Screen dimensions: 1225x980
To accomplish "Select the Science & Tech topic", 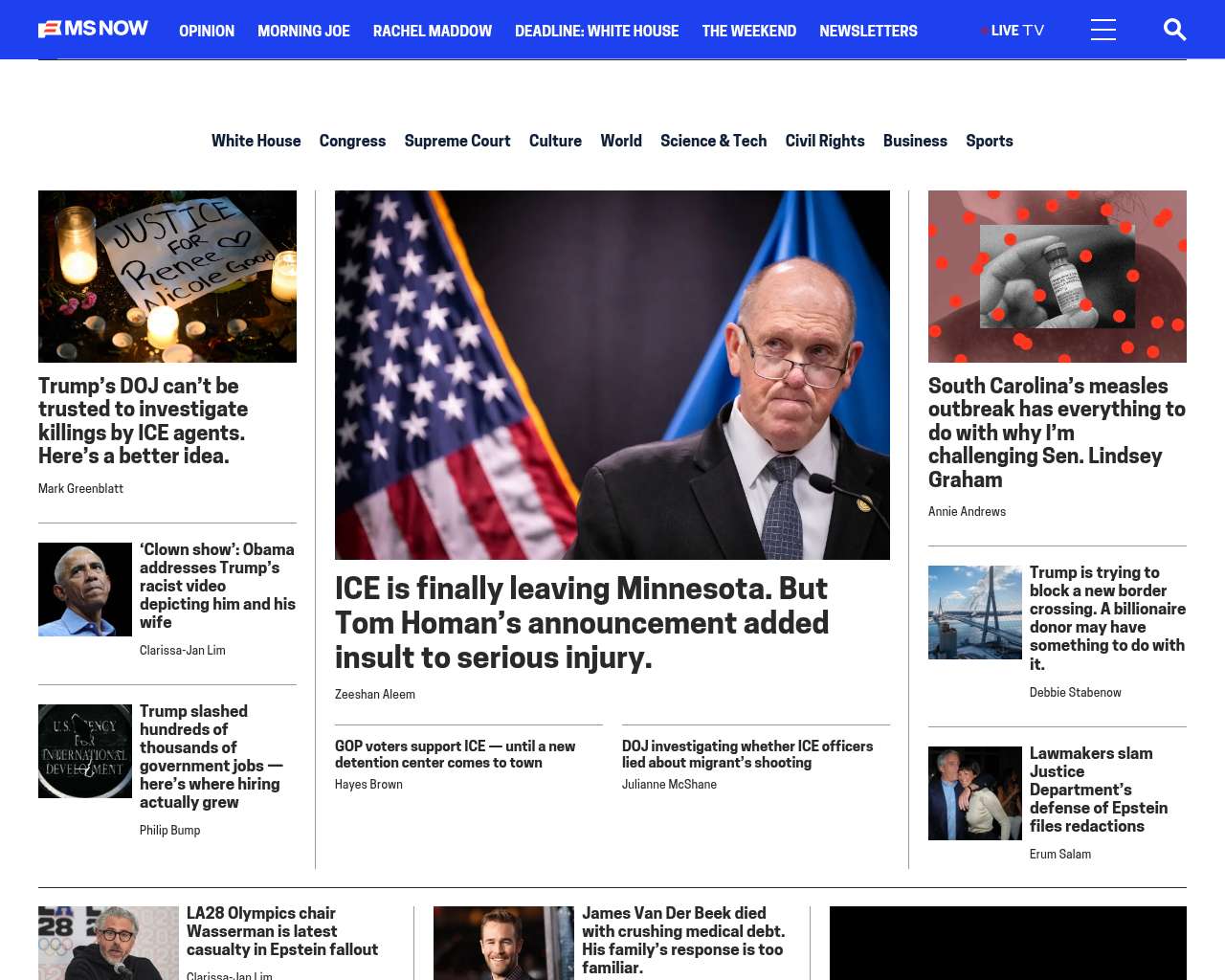I will [713, 141].
